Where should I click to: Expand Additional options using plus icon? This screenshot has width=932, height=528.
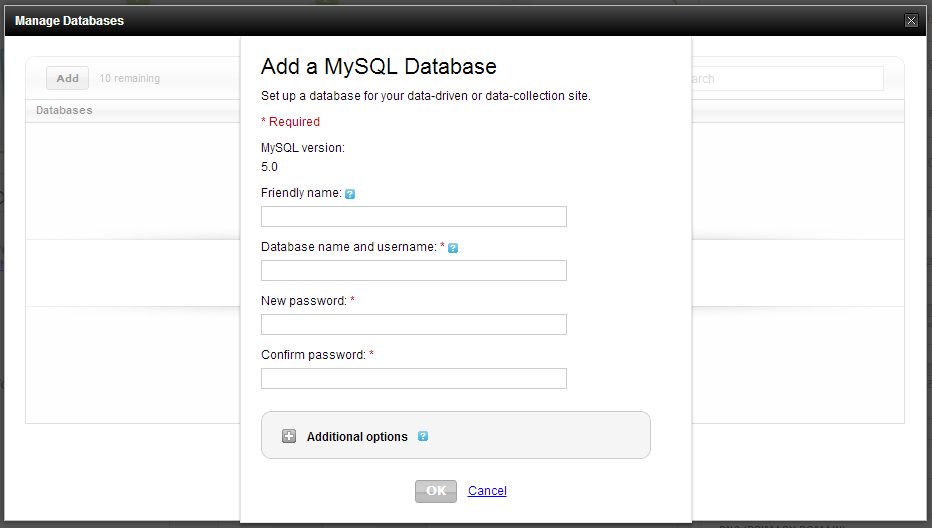click(x=289, y=436)
